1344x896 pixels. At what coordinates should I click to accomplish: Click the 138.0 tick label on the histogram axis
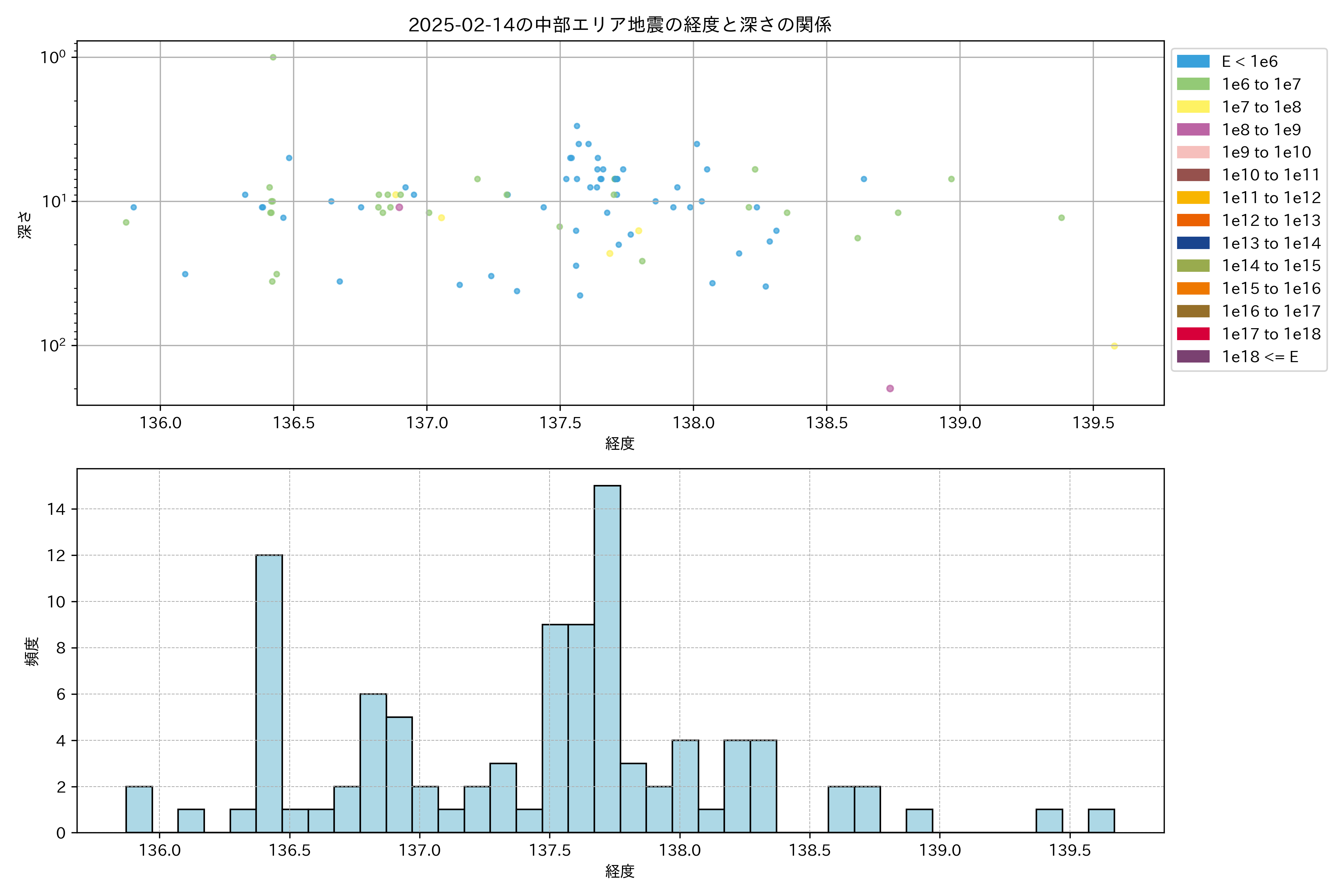pyautogui.click(x=679, y=850)
